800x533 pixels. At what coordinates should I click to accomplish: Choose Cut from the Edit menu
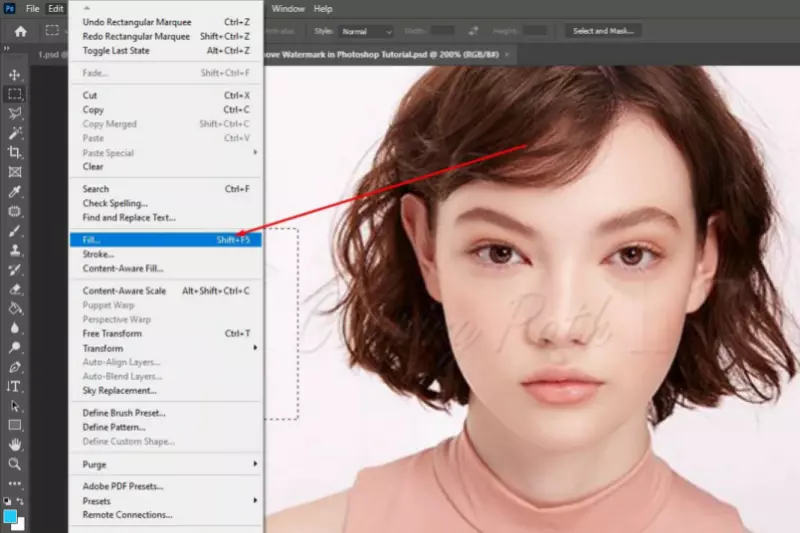click(165, 95)
